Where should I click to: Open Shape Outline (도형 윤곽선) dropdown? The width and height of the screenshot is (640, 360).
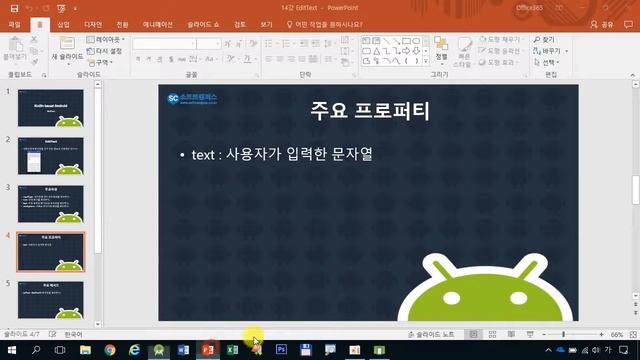coord(502,51)
